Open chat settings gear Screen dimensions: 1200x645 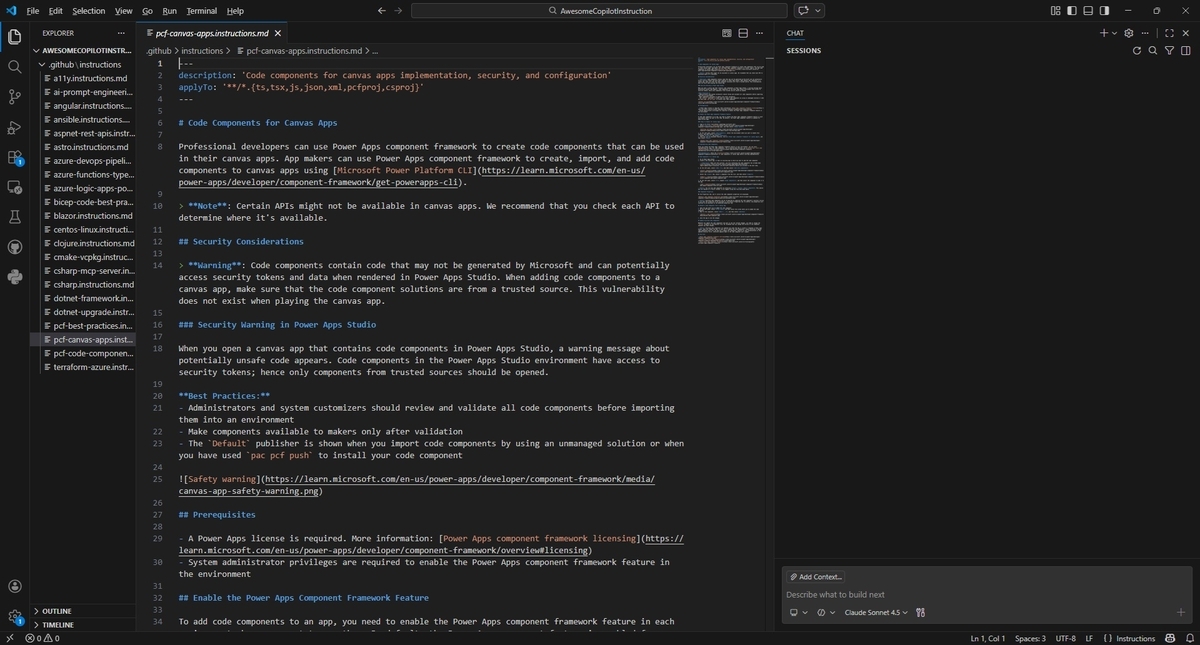click(1129, 33)
